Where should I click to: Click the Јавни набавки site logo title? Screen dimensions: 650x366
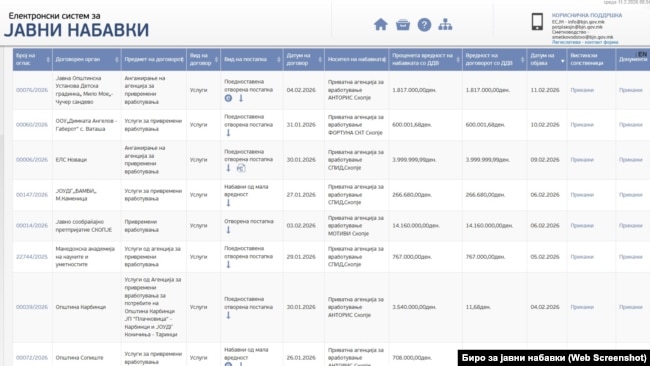coord(76,30)
